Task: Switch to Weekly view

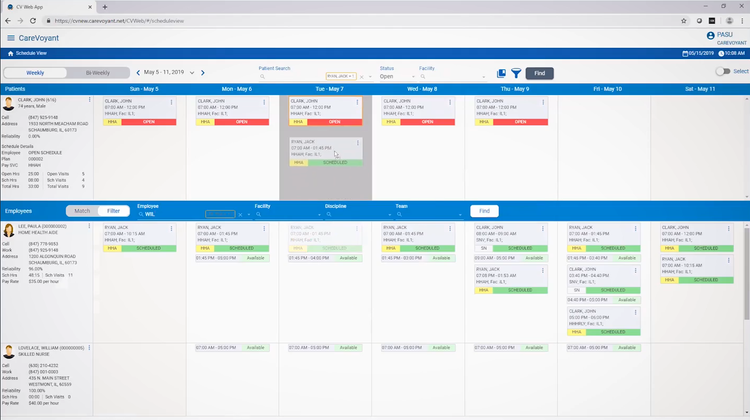Action: (35, 73)
